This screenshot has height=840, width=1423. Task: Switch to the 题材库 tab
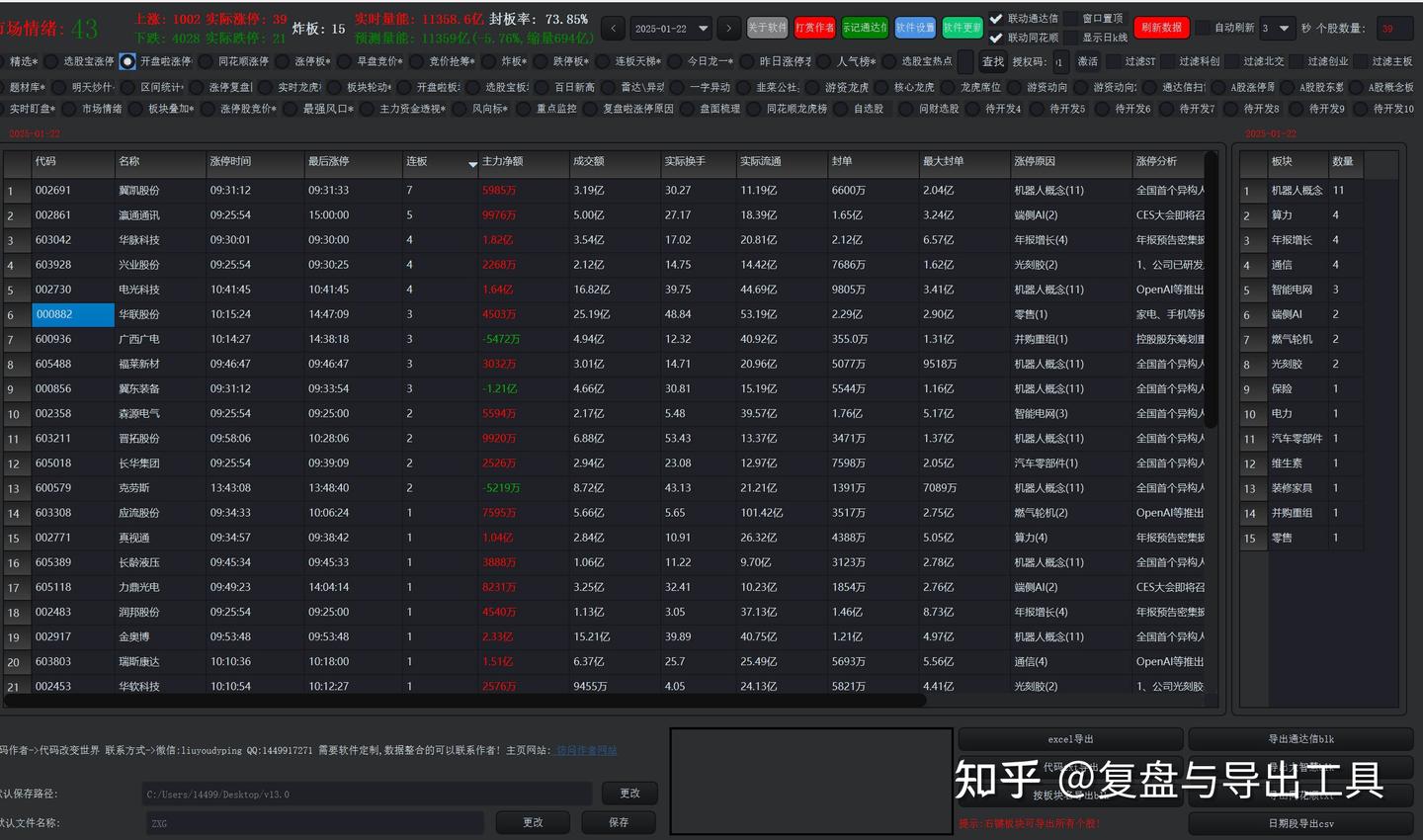click(x=27, y=87)
